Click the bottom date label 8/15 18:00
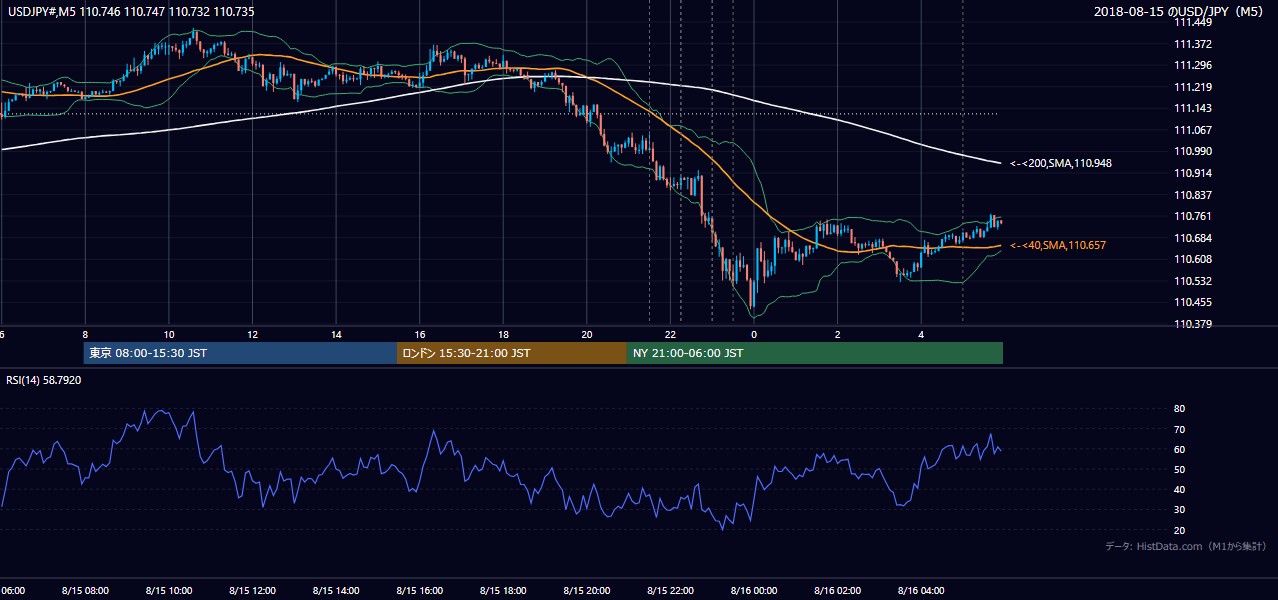1278x600 pixels. click(x=503, y=590)
